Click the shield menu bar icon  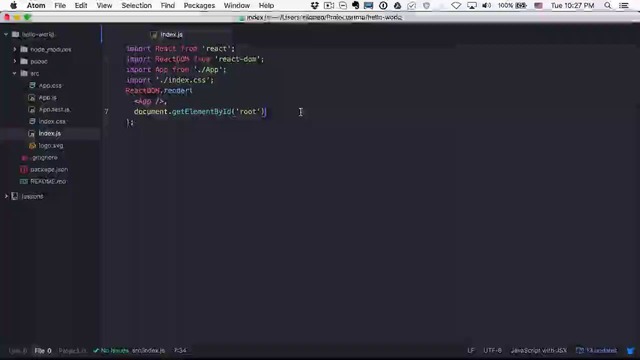427,5
